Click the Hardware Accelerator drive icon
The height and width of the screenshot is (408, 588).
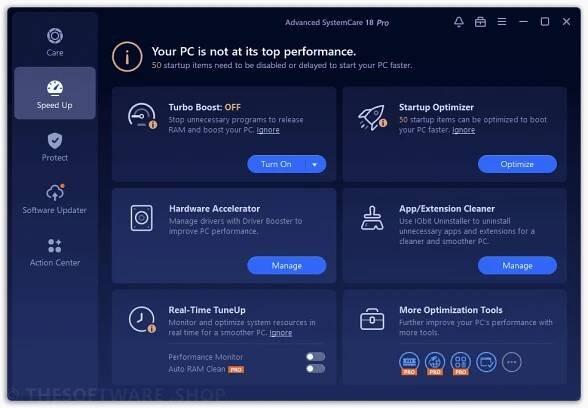point(142,218)
